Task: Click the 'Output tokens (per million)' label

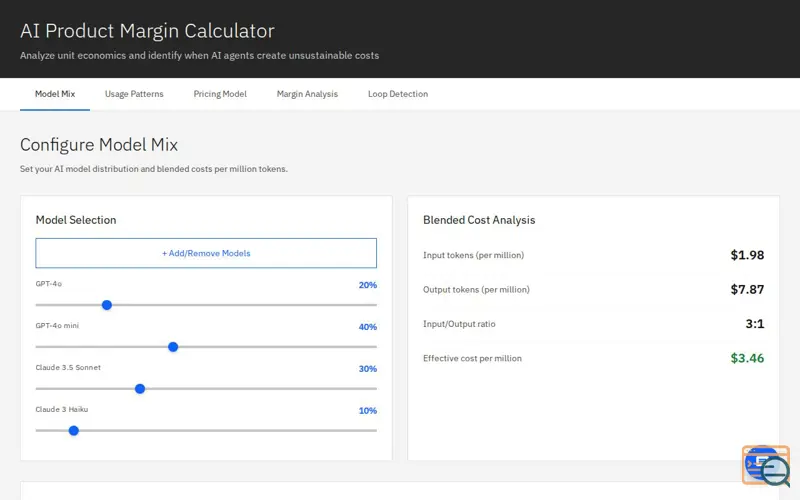Action: pyautogui.click(x=476, y=290)
